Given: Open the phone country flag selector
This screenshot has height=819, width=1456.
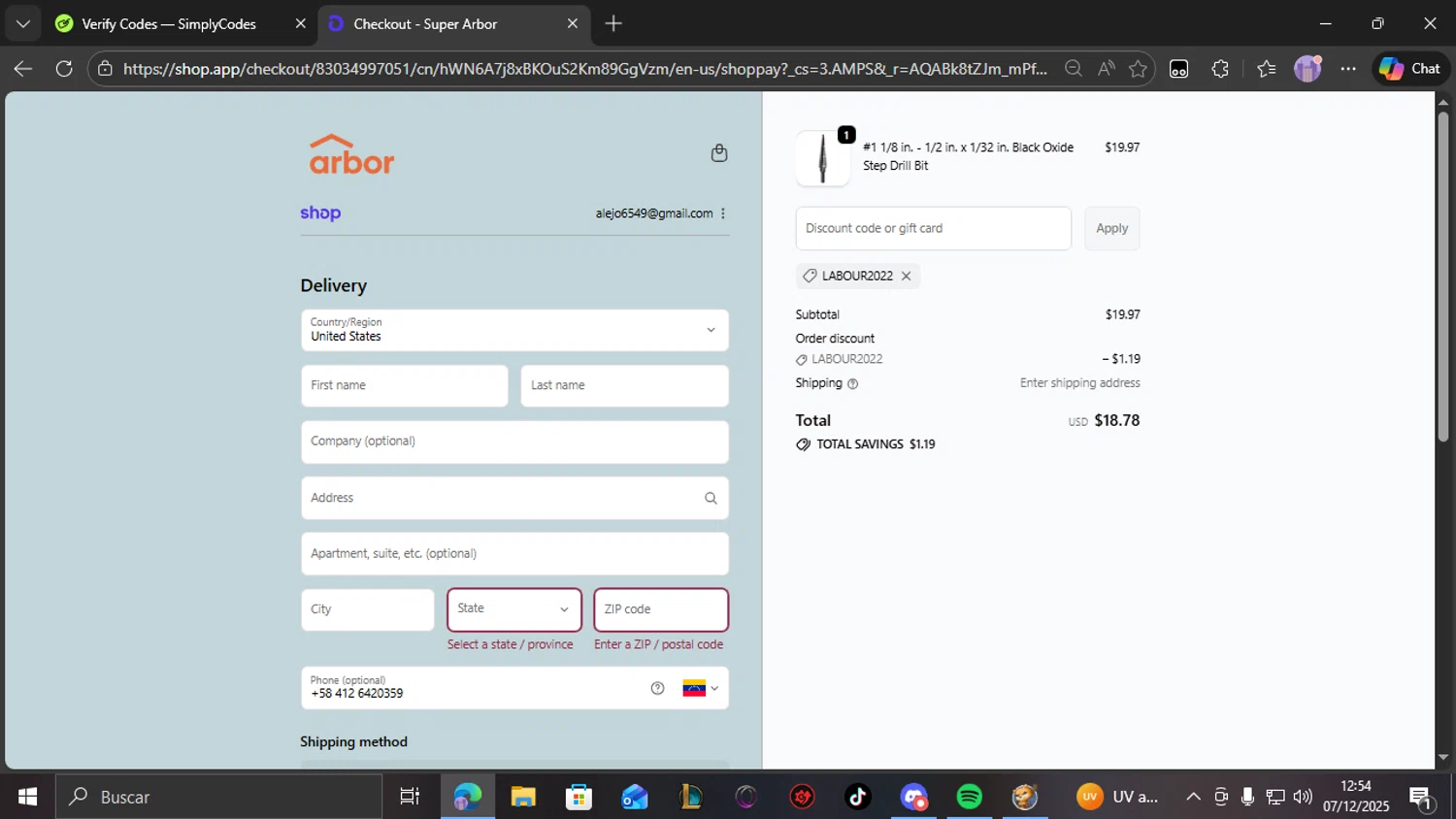Looking at the screenshot, I should (x=701, y=688).
